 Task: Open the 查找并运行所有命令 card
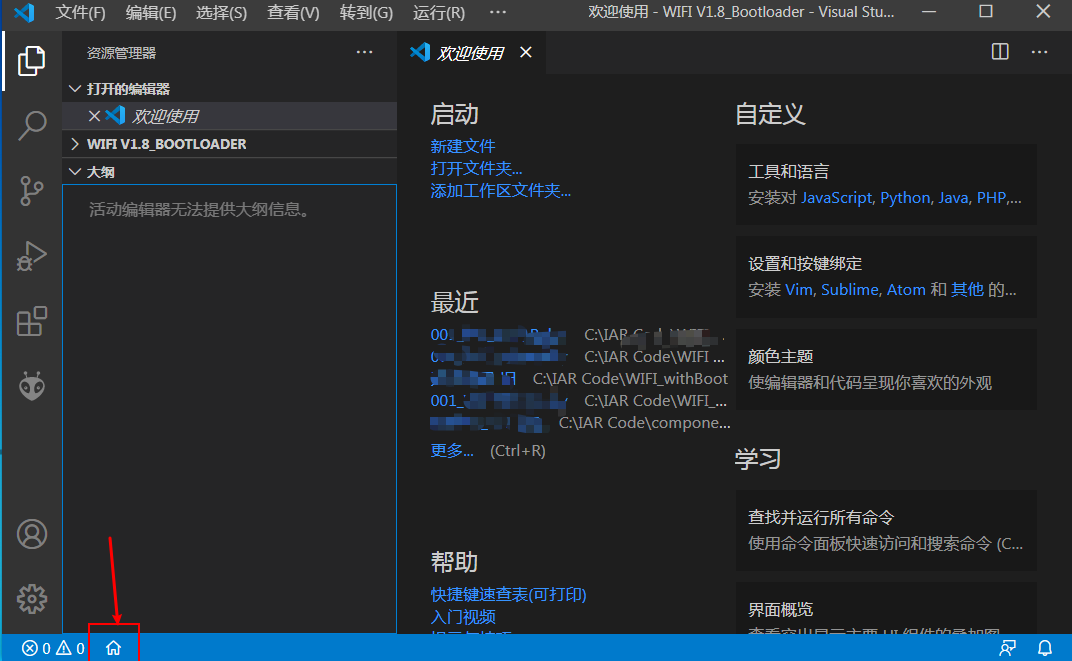886,530
